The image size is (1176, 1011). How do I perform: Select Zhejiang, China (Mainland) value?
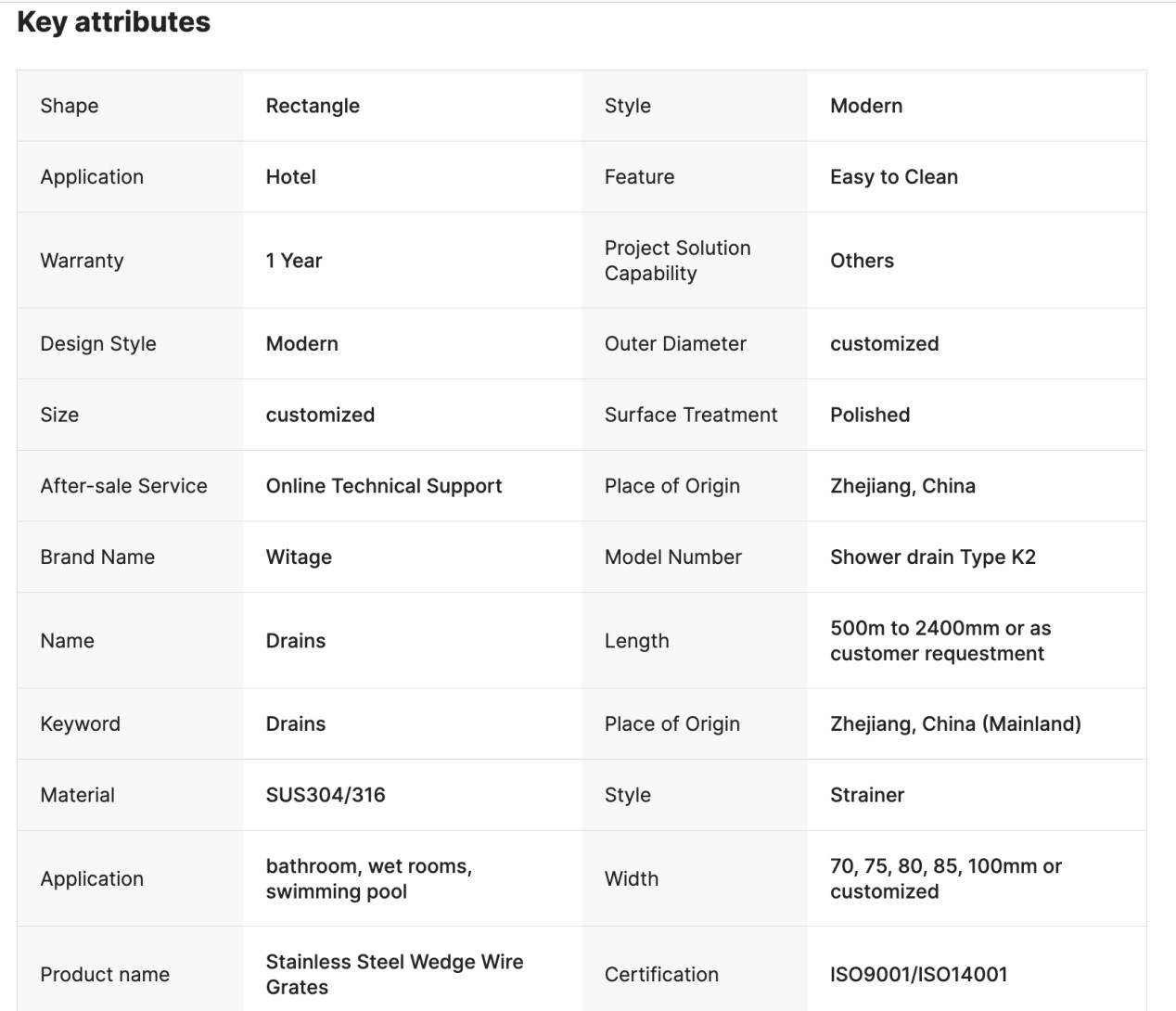[955, 724]
